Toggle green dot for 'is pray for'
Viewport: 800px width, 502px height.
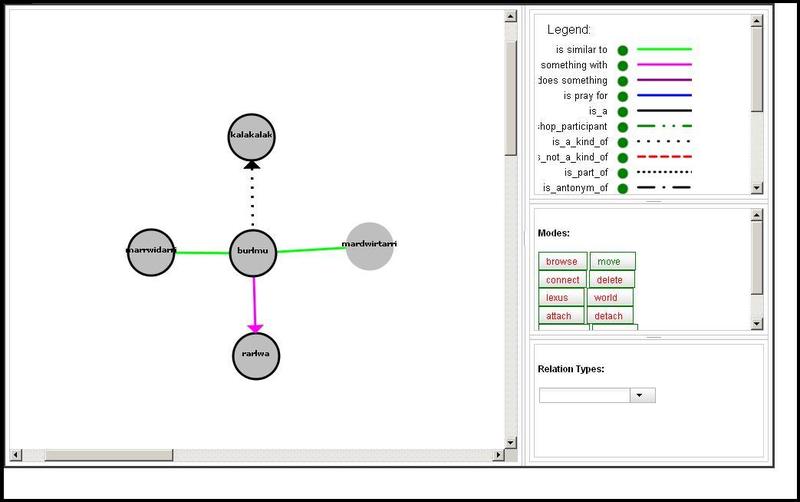pyautogui.click(x=622, y=96)
